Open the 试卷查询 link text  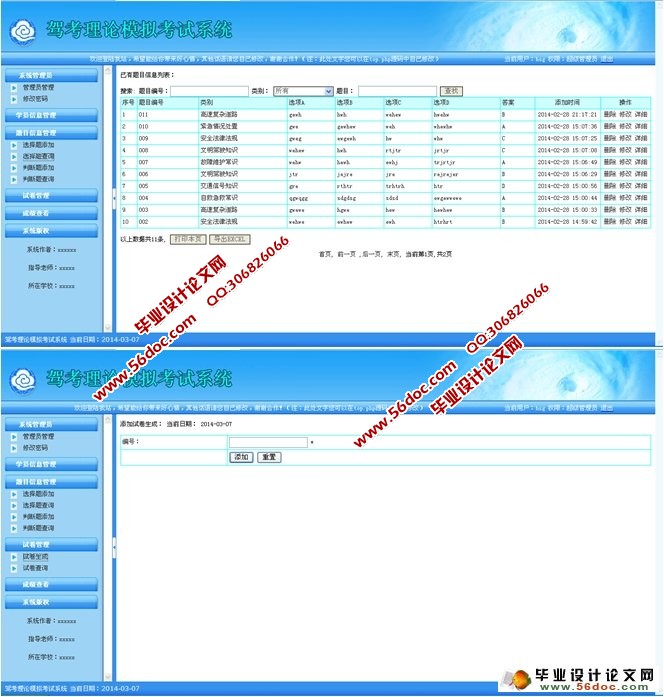35,569
